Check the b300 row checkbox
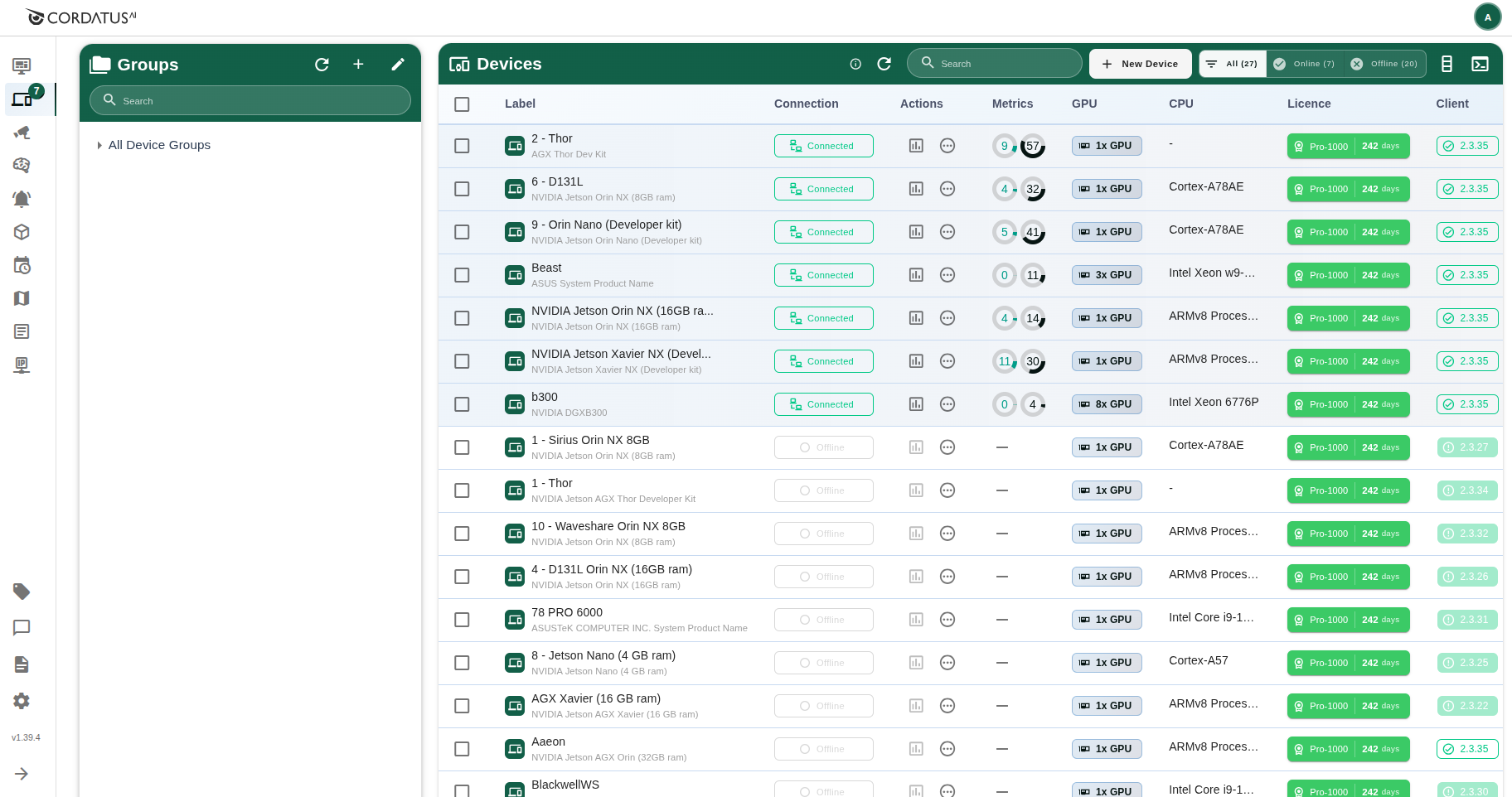Screen dimensions: 1512x797 pos(462,404)
